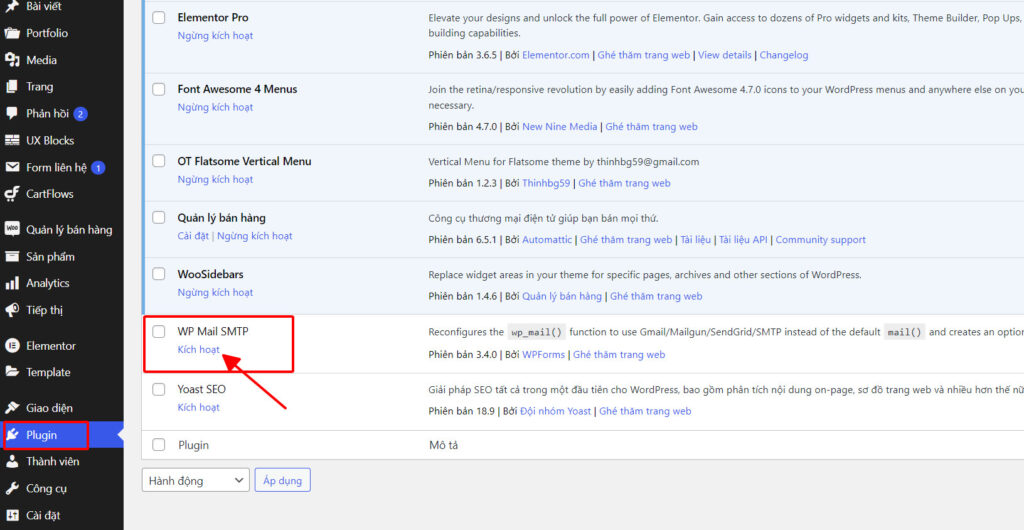1024x530 pixels.
Task: Open Changelog link for Elementor Pro
Action: [783, 55]
